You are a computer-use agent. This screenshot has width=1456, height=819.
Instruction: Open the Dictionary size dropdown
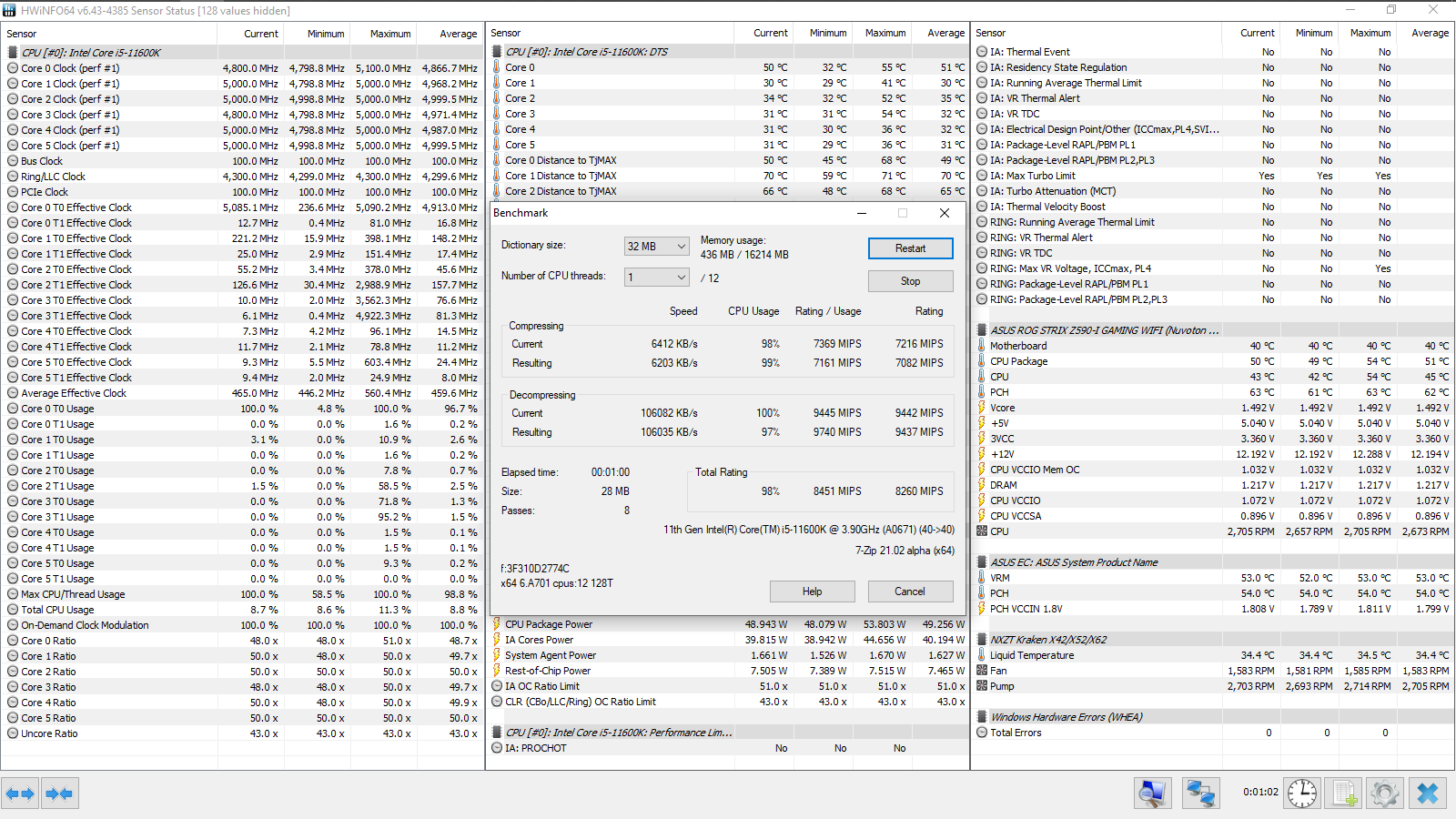656,247
